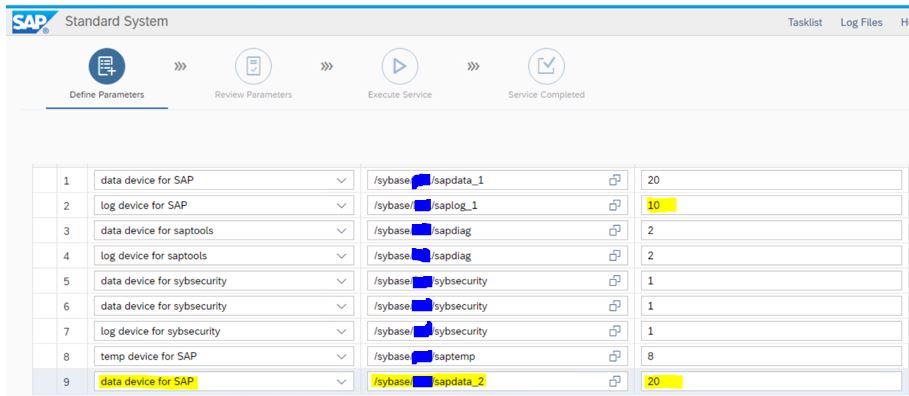Open value help for row 6 sybsecurity path
909x396 pixels.
coord(615,306)
